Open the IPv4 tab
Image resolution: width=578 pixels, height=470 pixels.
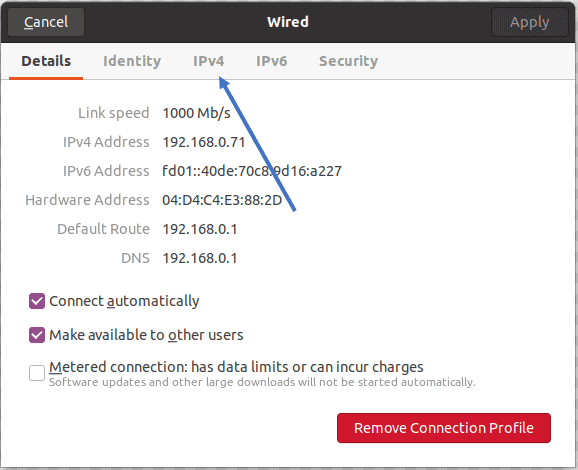[x=209, y=61]
